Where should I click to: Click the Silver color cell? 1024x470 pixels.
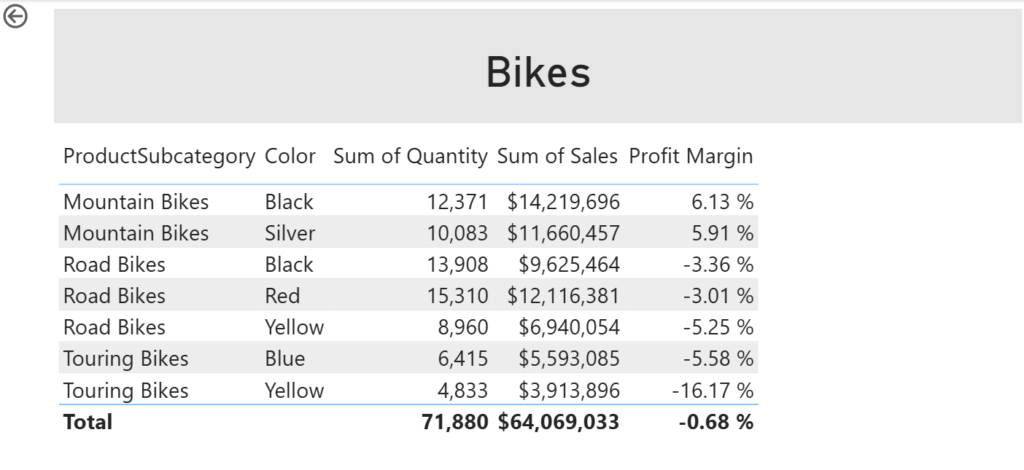pyautogui.click(x=290, y=233)
